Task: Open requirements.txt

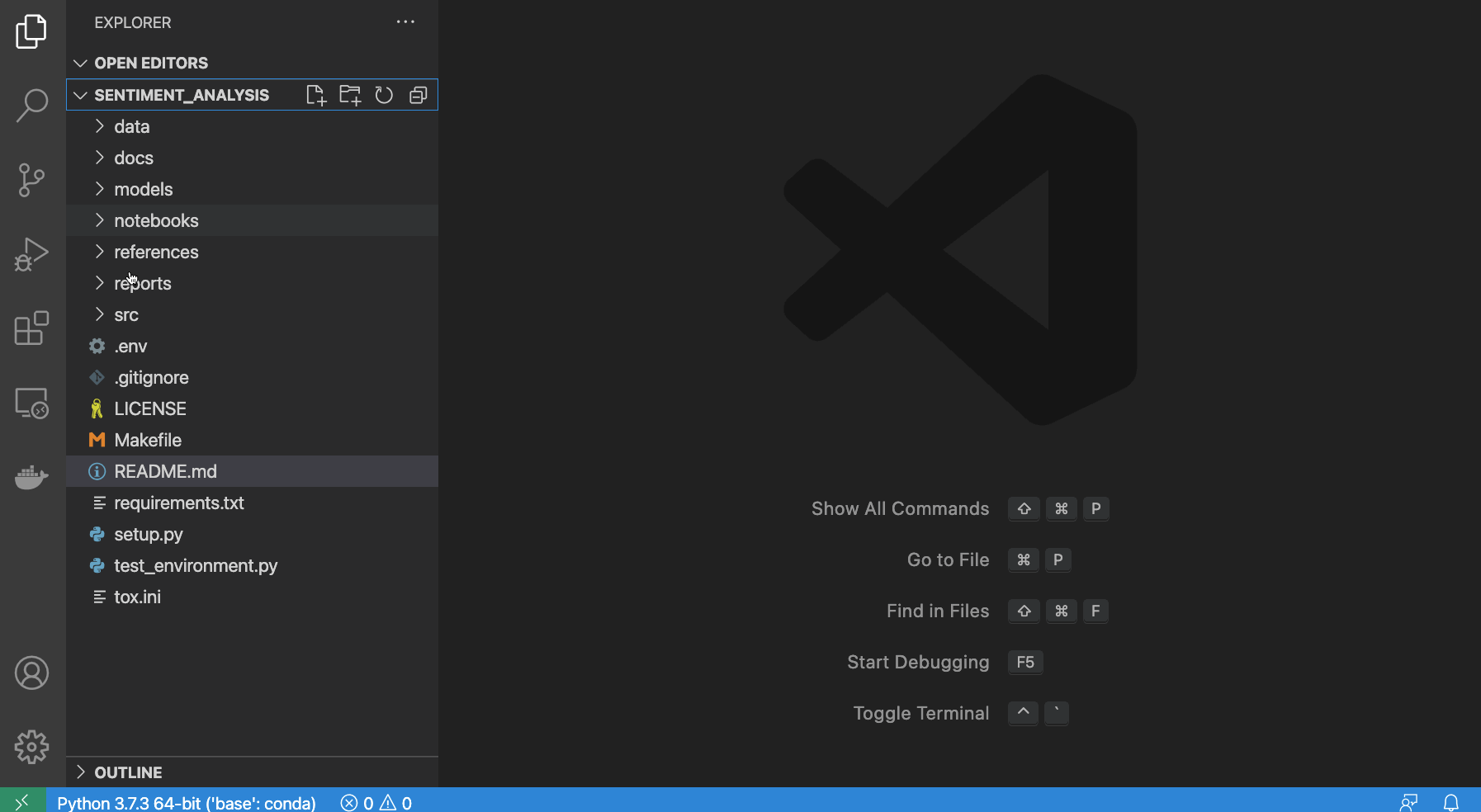Action: tap(252, 503)
